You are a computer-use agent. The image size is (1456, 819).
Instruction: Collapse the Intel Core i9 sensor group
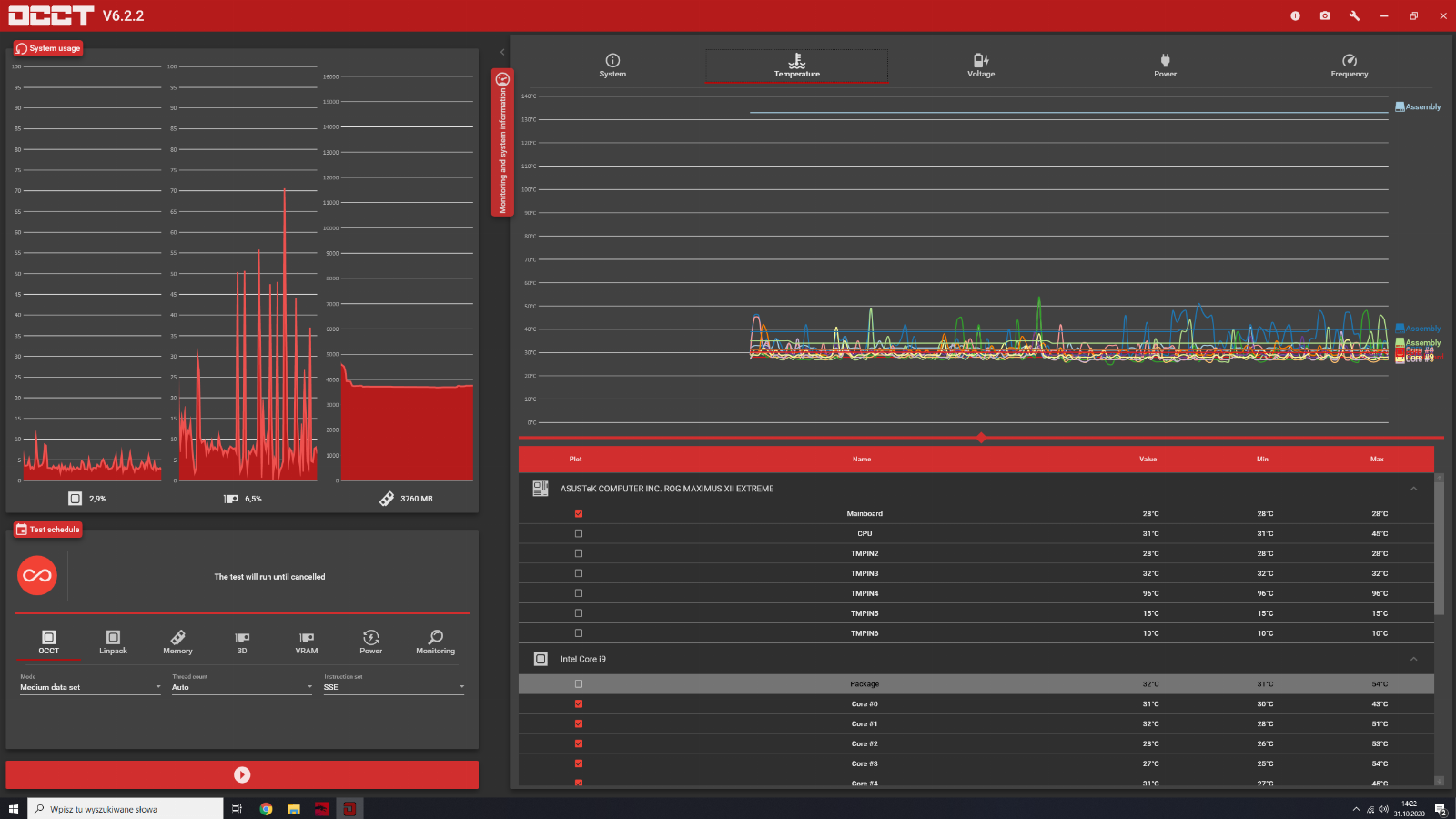coord(1414,659)
